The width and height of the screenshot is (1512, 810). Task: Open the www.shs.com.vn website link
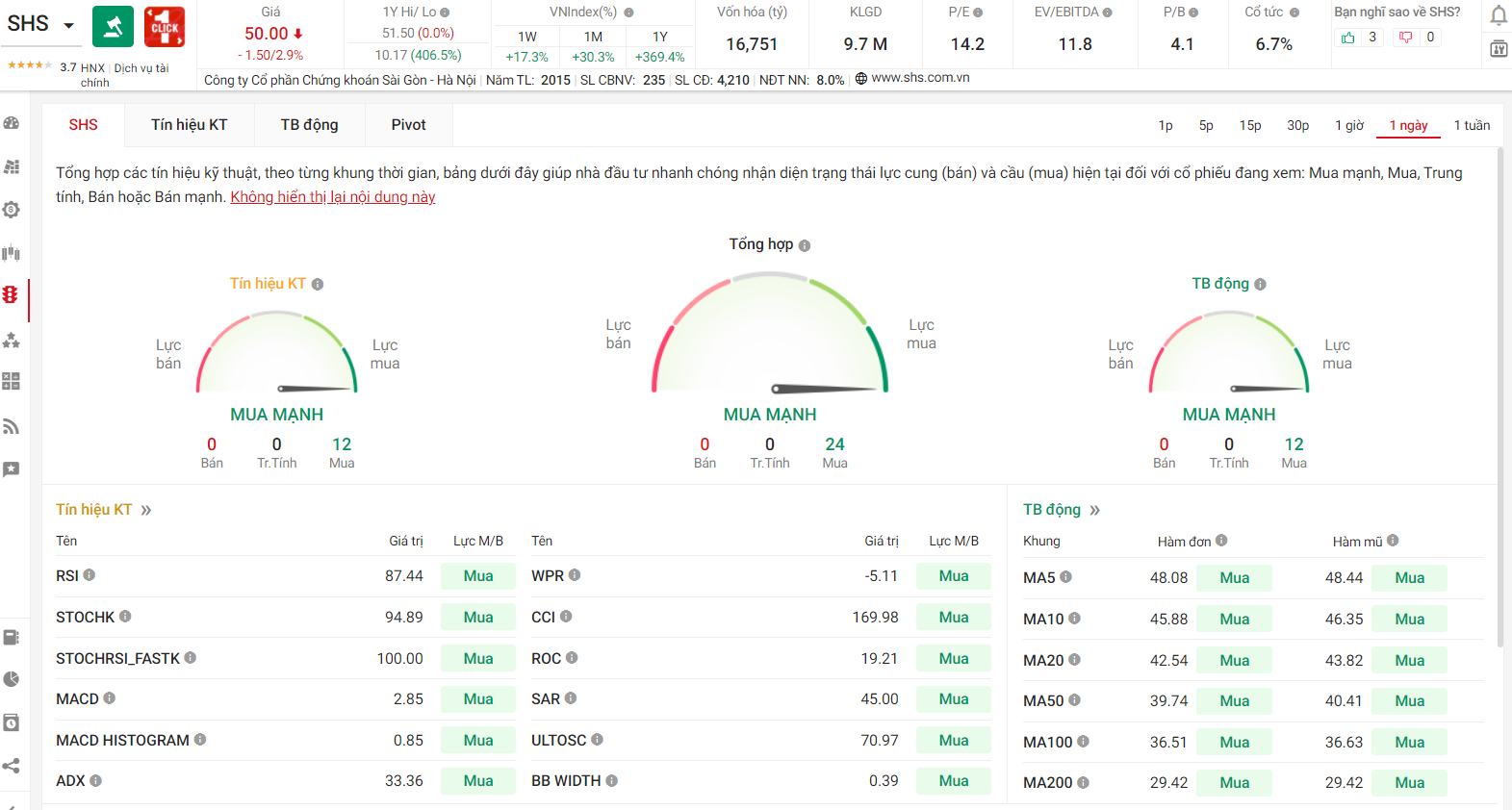(919, 78)
